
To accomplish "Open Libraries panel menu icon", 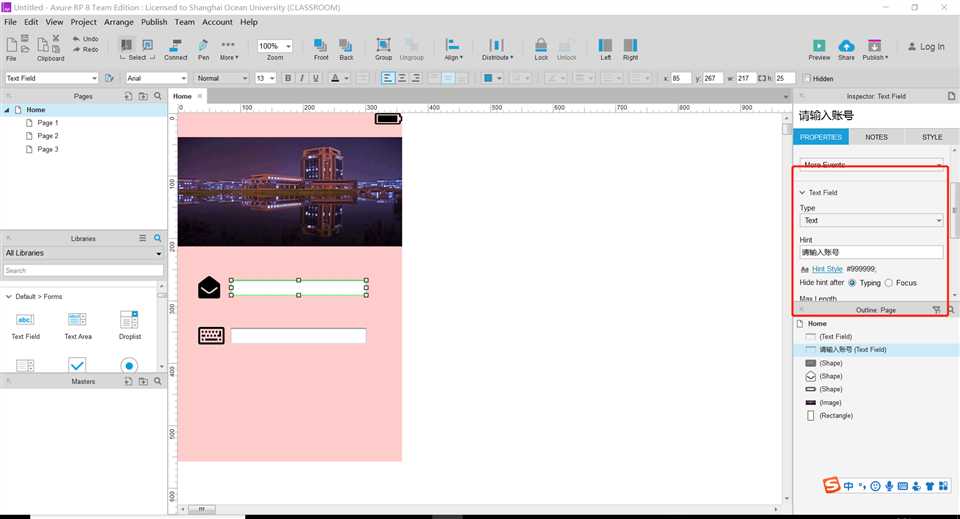I will coord(143,238).
